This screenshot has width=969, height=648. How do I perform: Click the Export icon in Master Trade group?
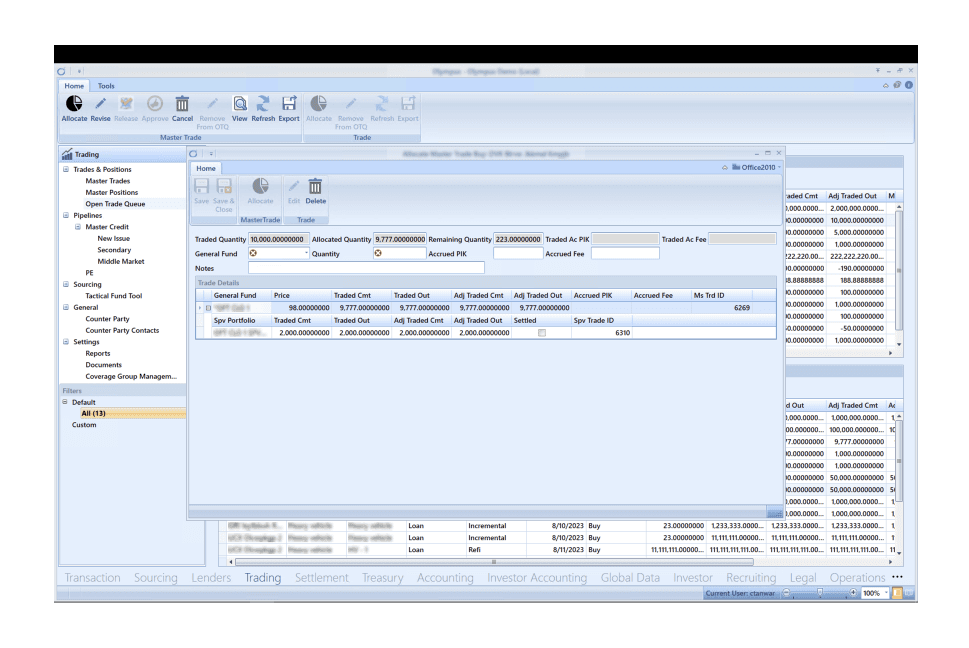289,104
